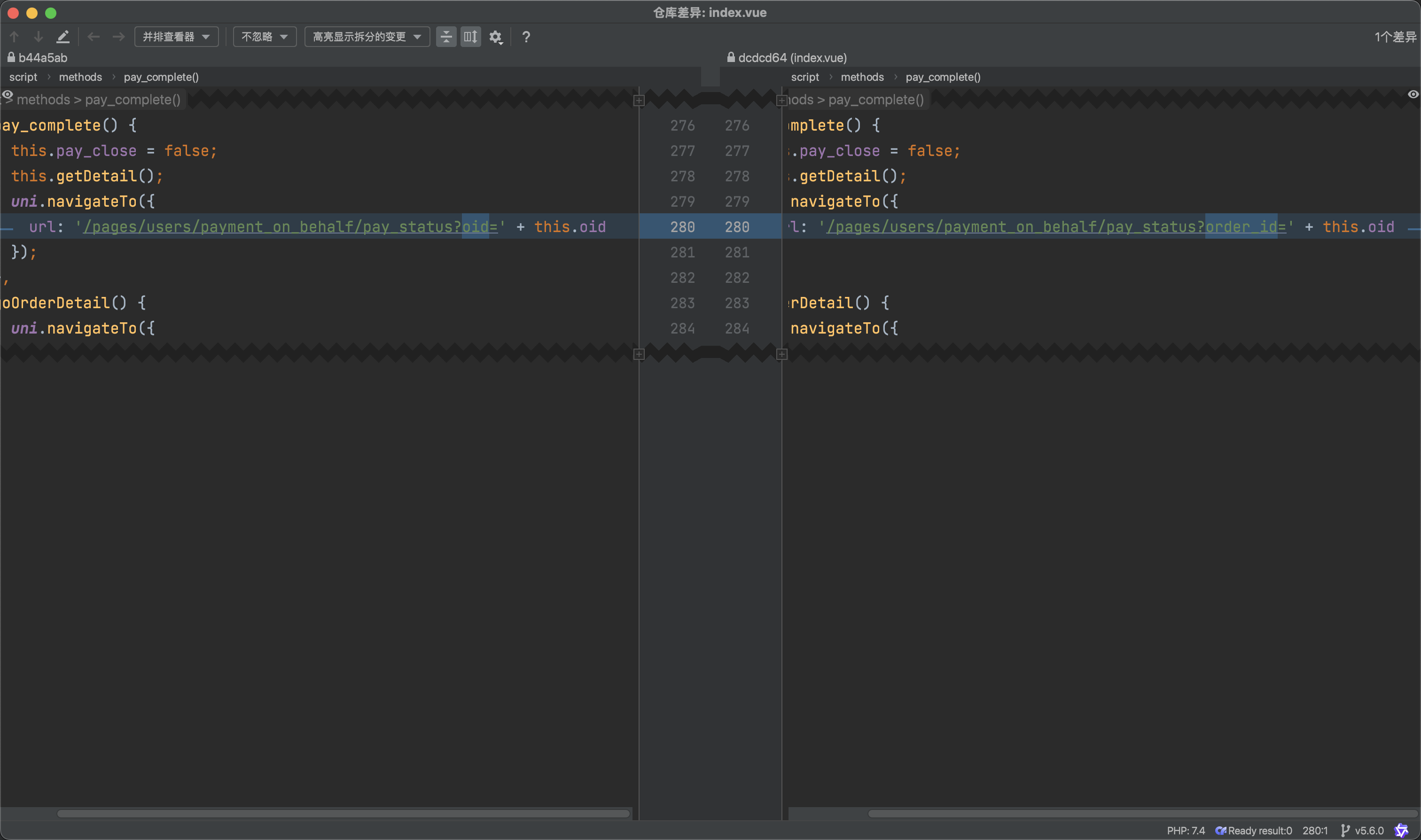Image resolution: width=1421 pixels, height=840 pixels.
Task: Open the highlight split changes dropdown
Action: [x=367, y=37]
